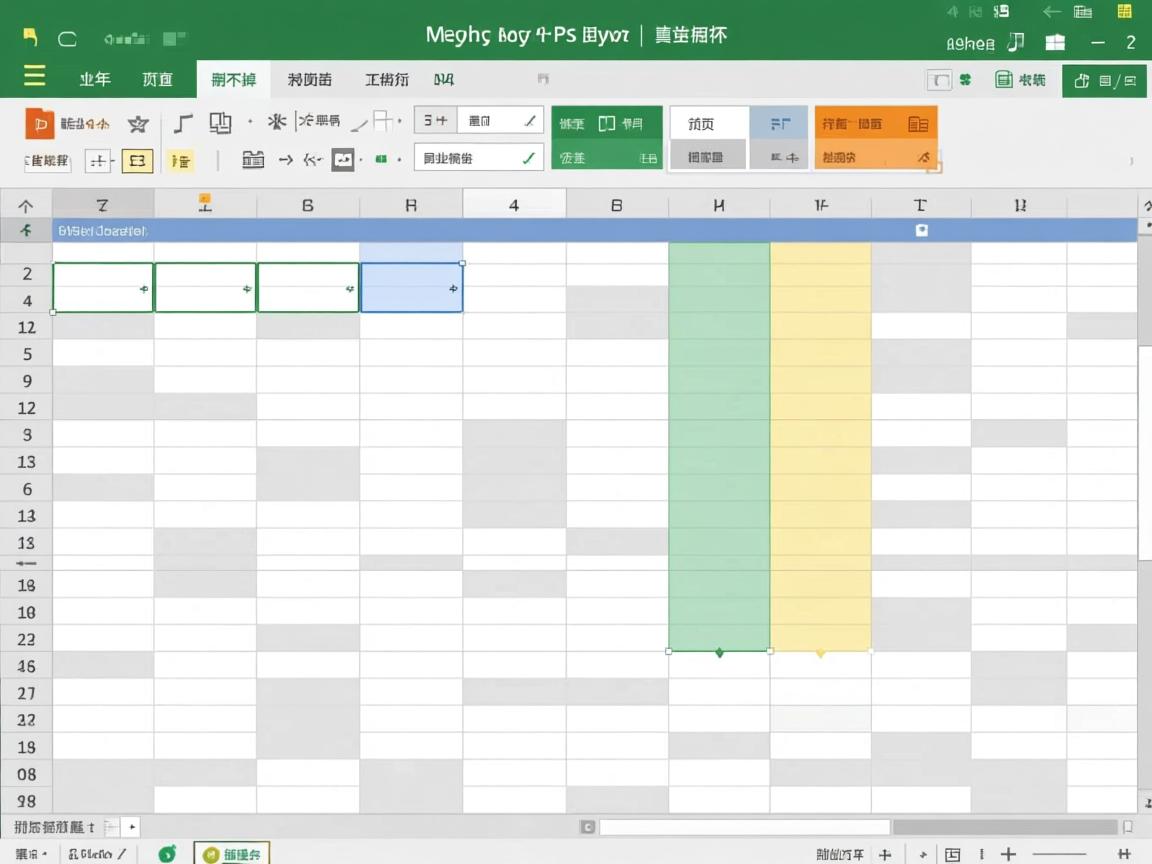The width and height of the screenshot is (1152, 864).
Task: Expand dropdown arrow in the first green-bordered cell
Action: [145, 288]
